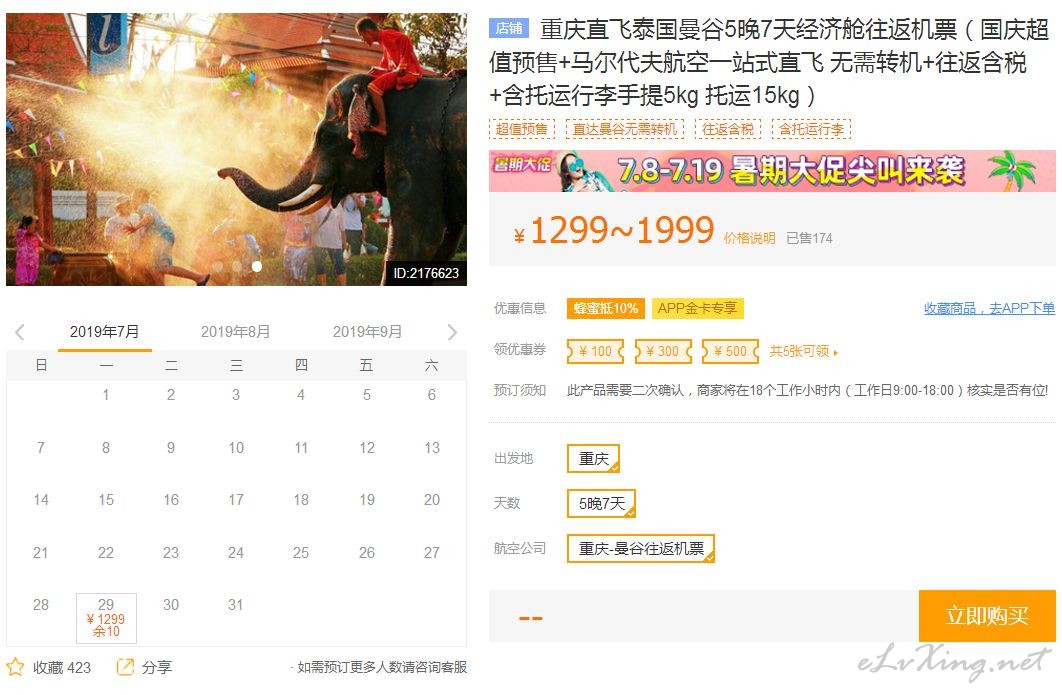Click the 暑期大促 promotional banner
This screenshot has height=695, width=1062.
[x=772, y=171]
